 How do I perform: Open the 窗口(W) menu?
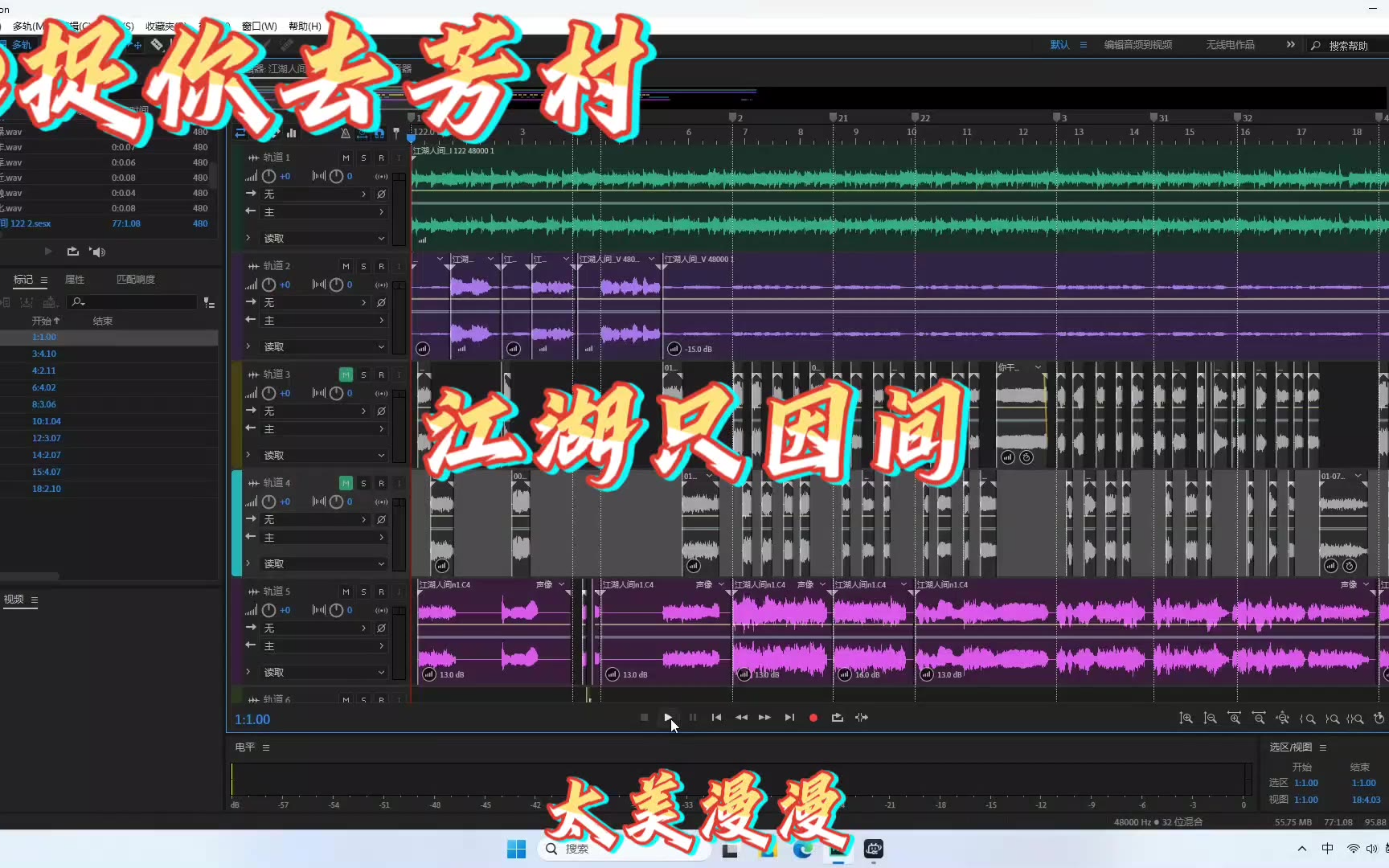pyautogui.click(x=259, y=27)
